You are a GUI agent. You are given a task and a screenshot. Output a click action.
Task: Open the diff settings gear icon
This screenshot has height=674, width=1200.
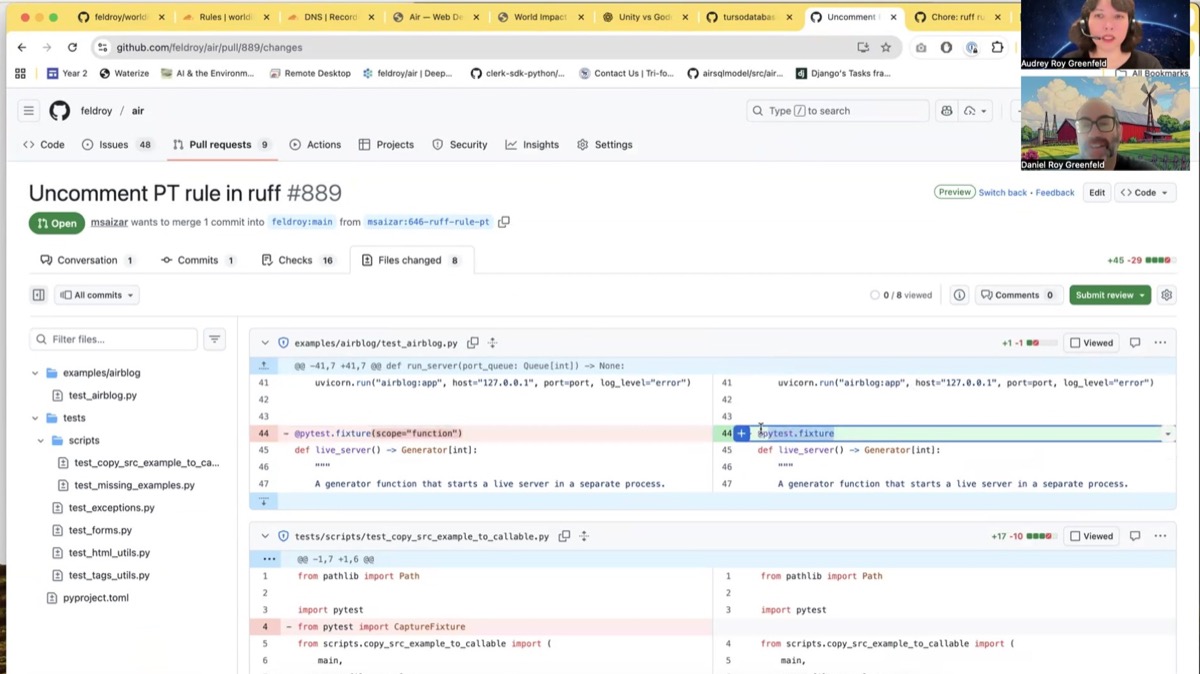[1166, 294]
